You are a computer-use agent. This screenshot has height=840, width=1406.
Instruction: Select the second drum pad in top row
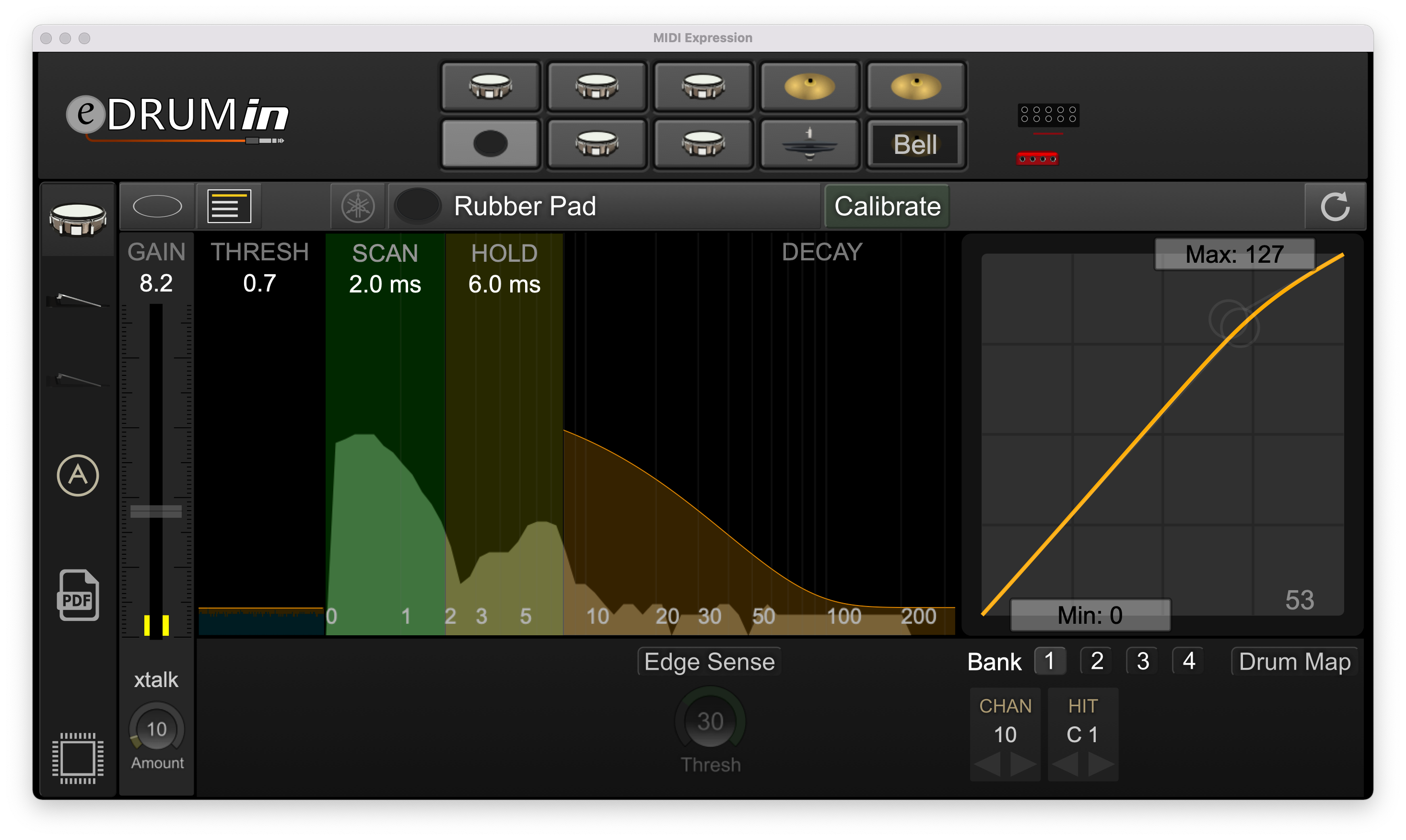tap(597, 87)
